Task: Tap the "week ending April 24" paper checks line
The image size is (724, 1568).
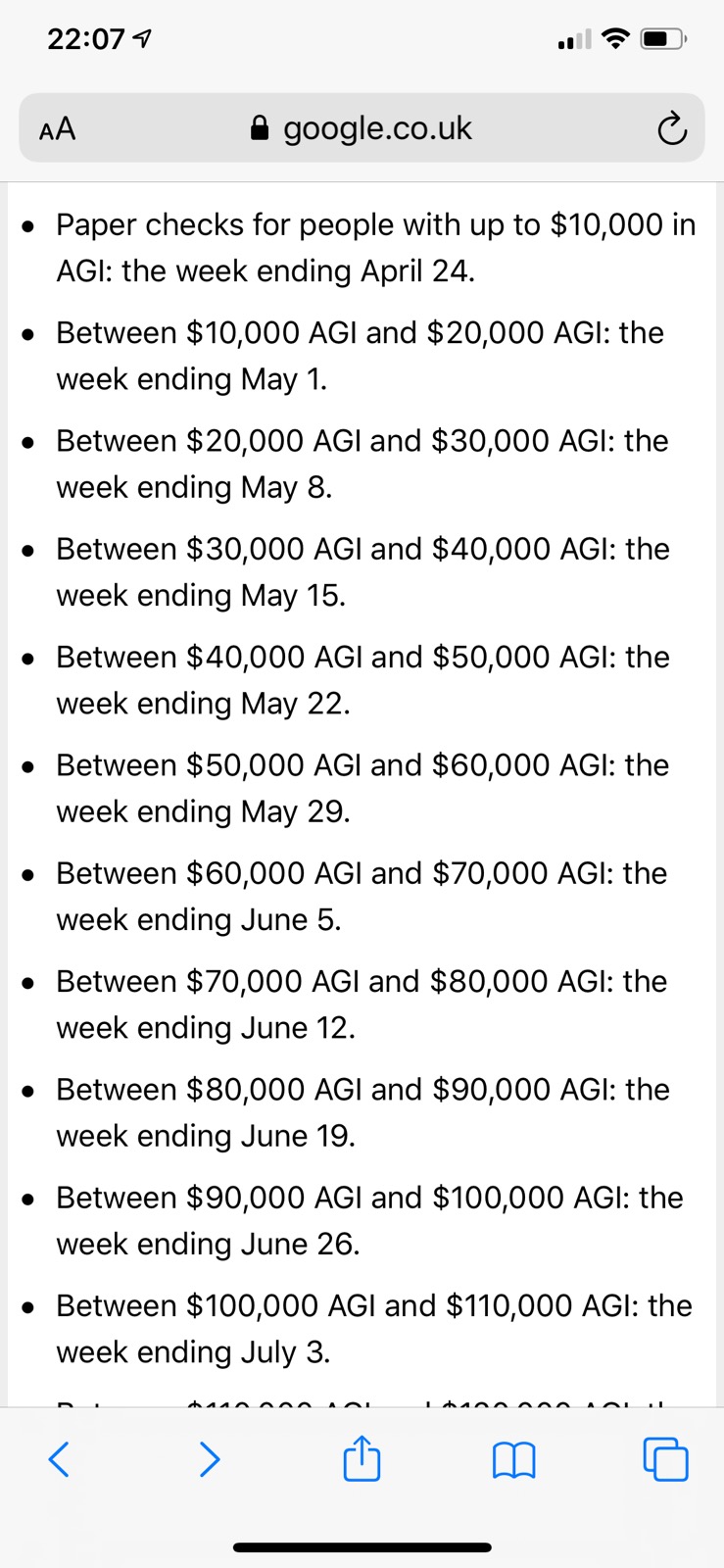Action: (265, 271)
